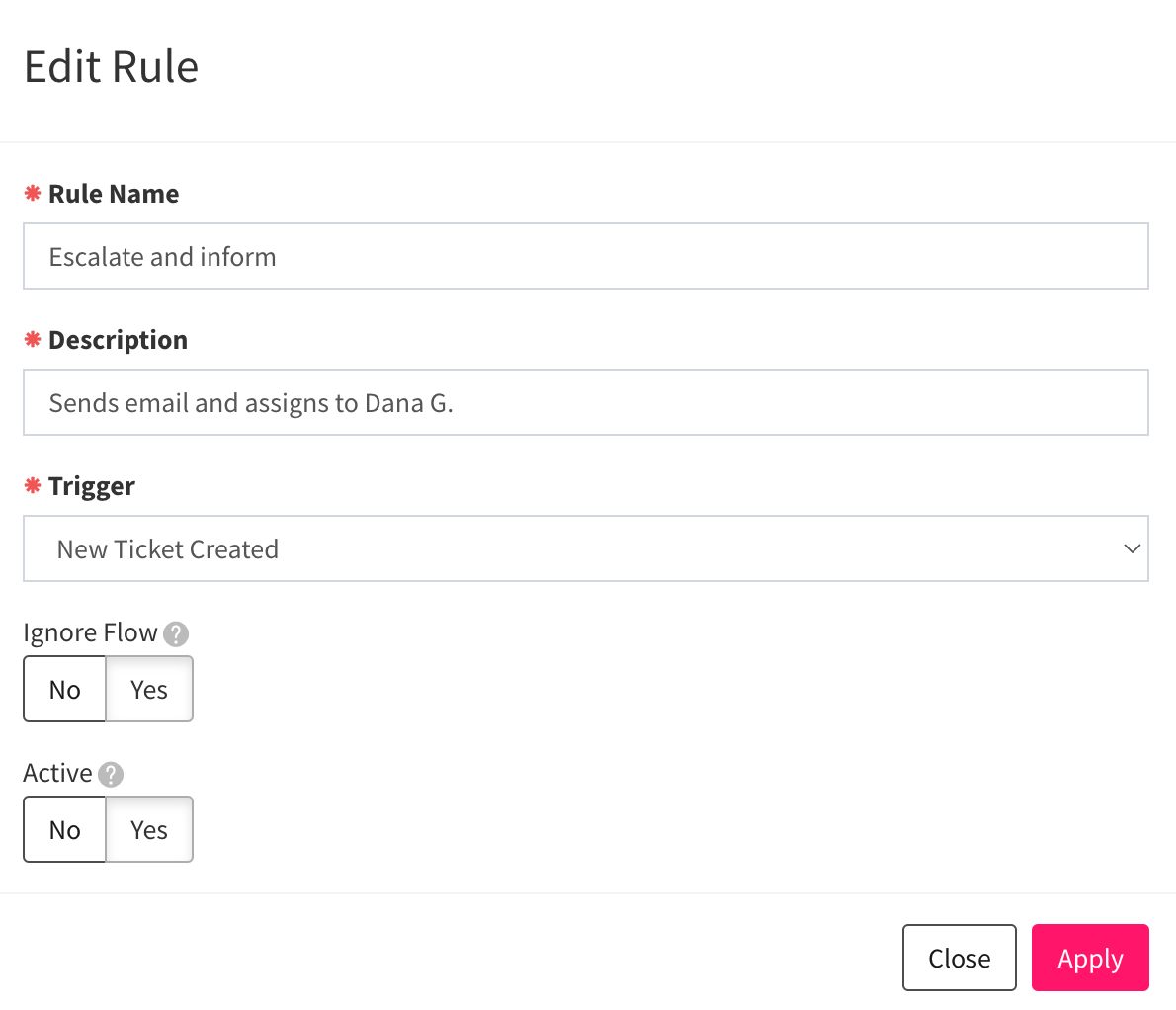Open the New Ticket Created trigger select
Screen dimensions: 1176x1010
[x=586, y=548]
